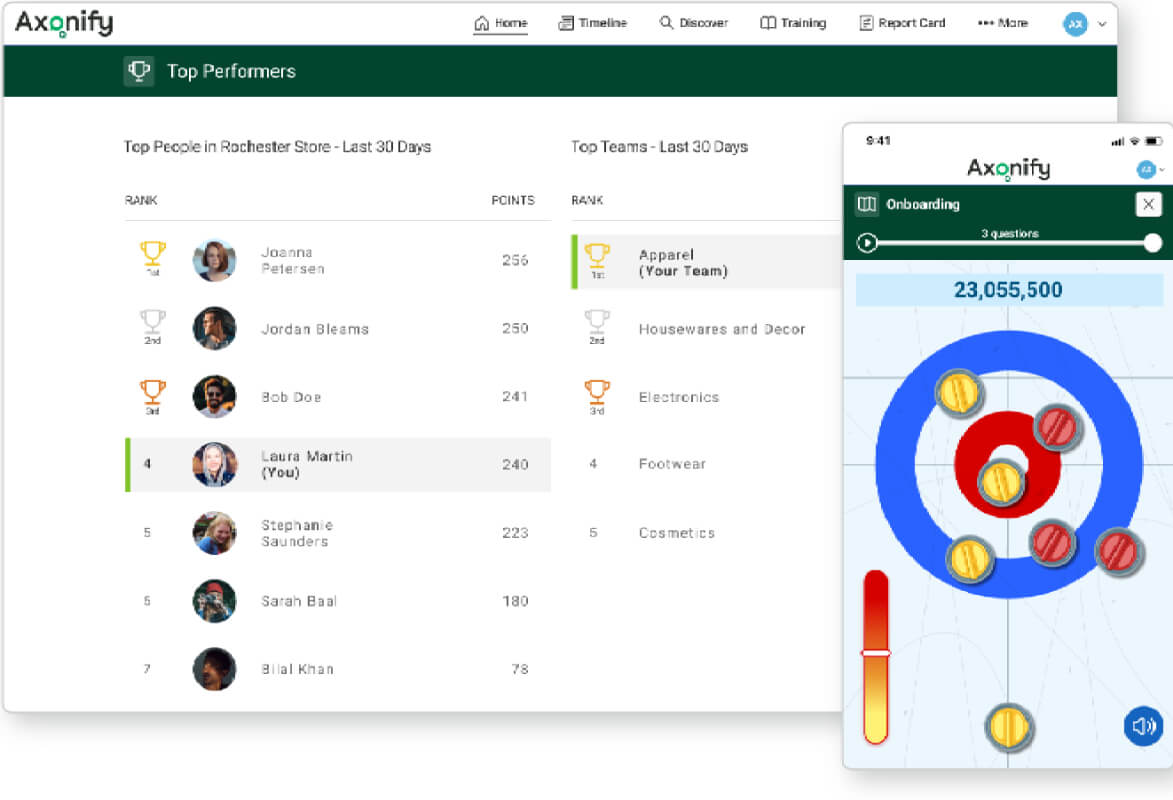Close the Onboarding panel with X

(x=1148, y=204)
